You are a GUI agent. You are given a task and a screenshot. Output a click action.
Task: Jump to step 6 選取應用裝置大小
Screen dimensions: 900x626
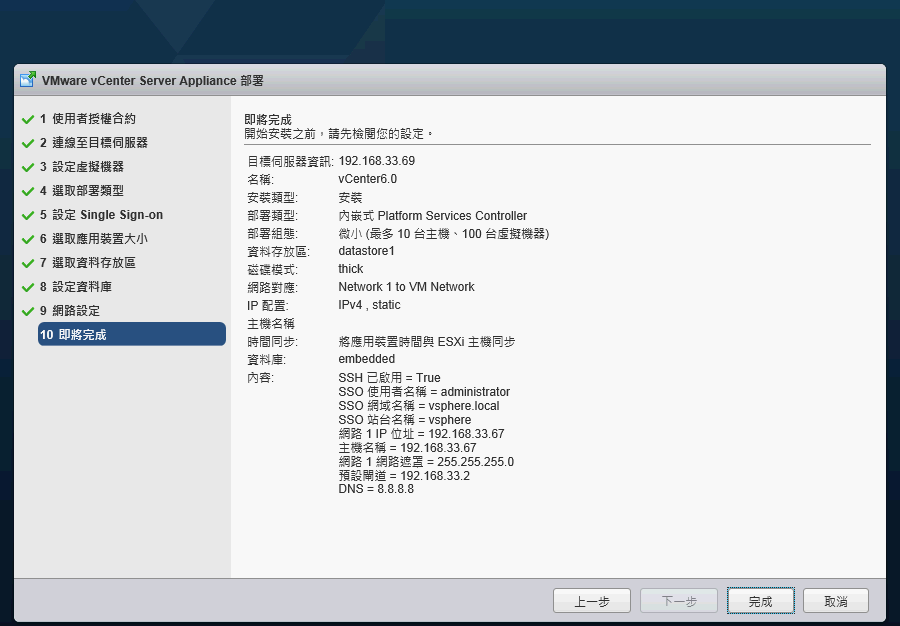click(94, 239)
